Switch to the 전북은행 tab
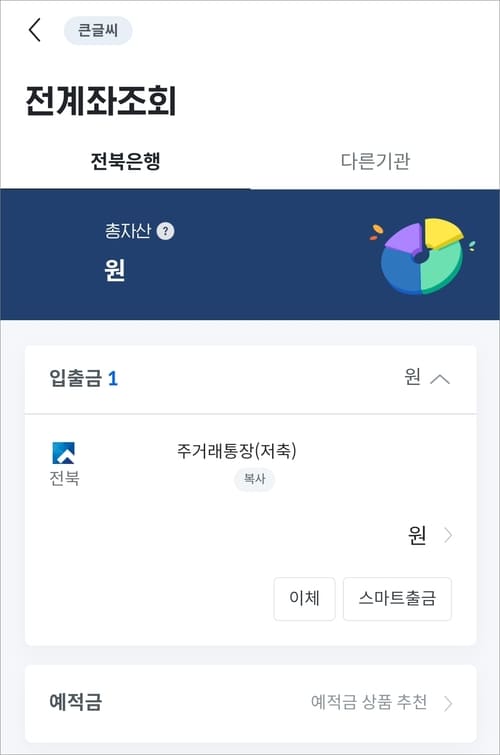Screen dimensions: 500x755 tap(125, 161)
